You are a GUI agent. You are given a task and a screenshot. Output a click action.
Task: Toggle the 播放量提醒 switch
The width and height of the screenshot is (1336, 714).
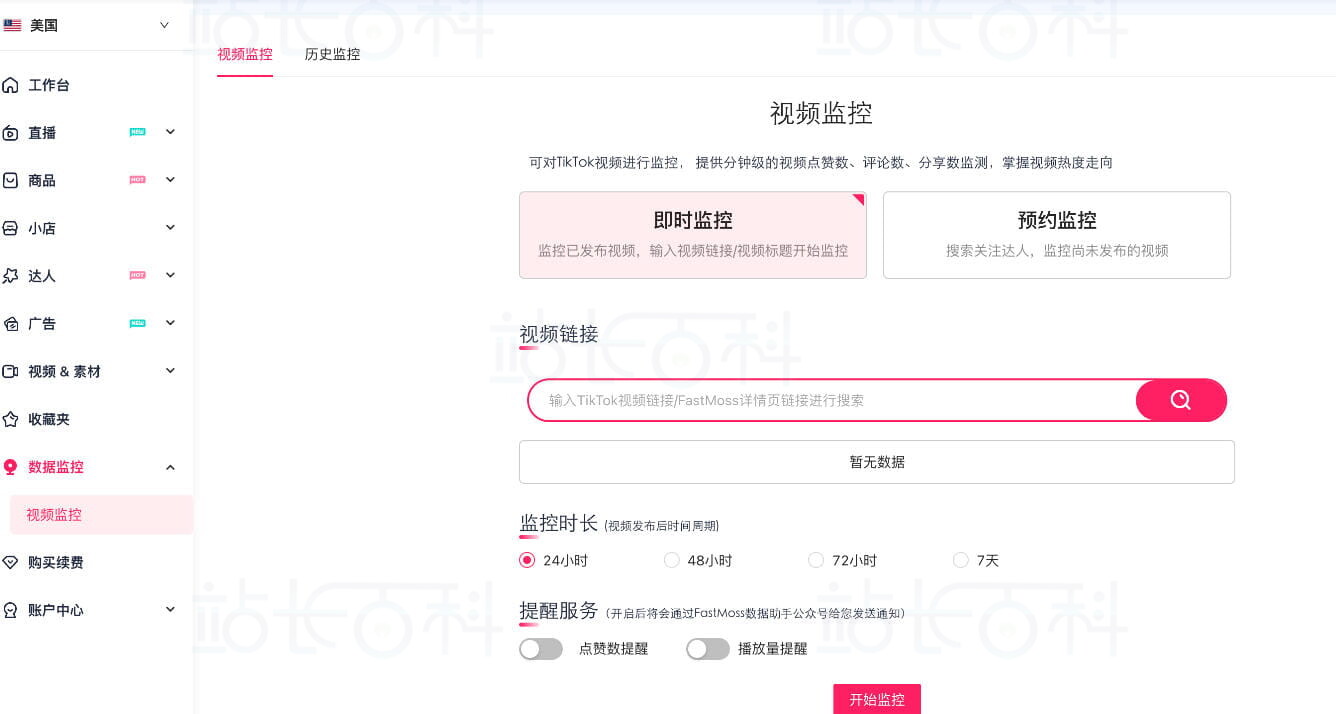pos(708,649)
